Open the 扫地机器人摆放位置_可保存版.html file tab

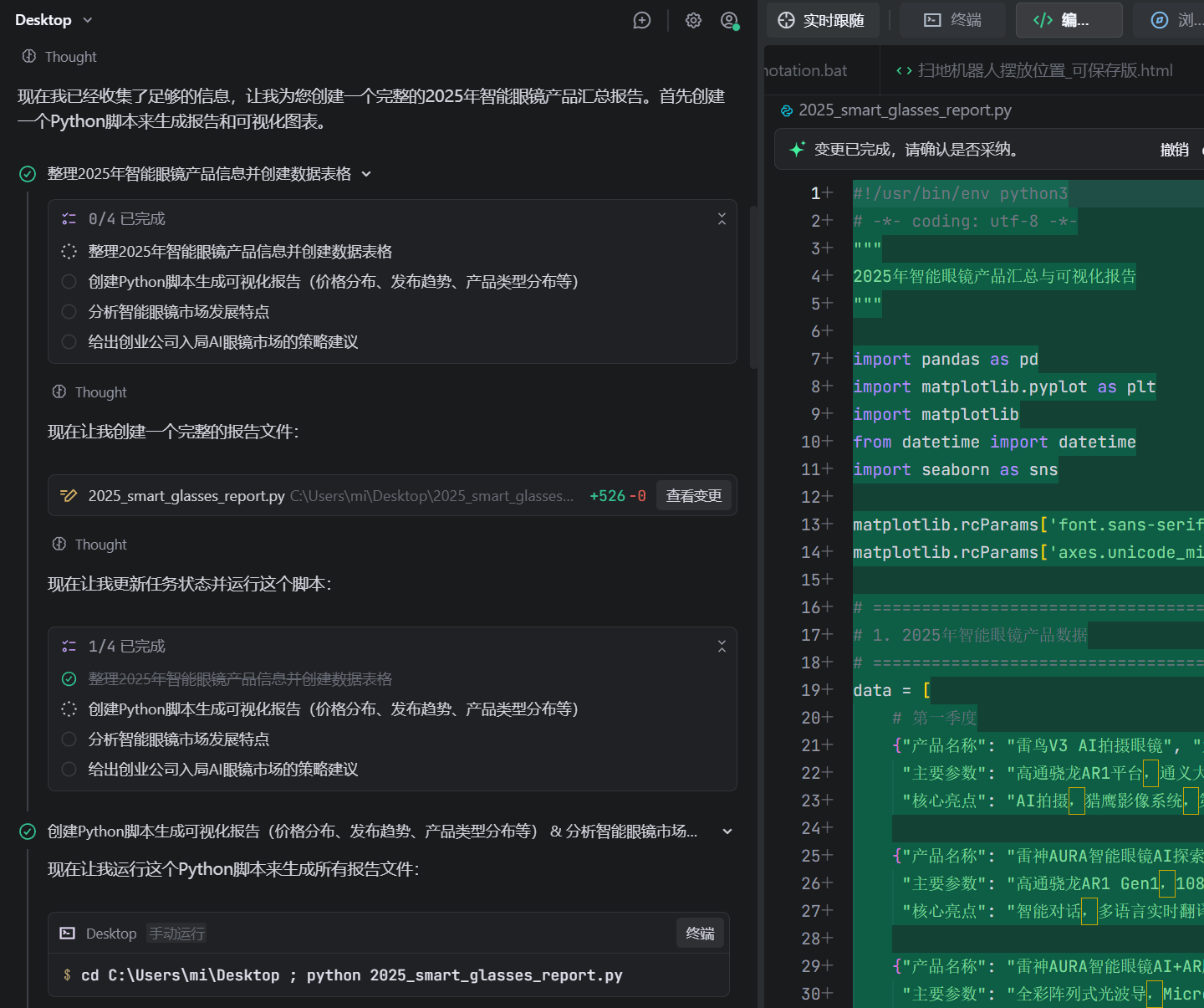pyautogui.click(x=1034, y=71)
